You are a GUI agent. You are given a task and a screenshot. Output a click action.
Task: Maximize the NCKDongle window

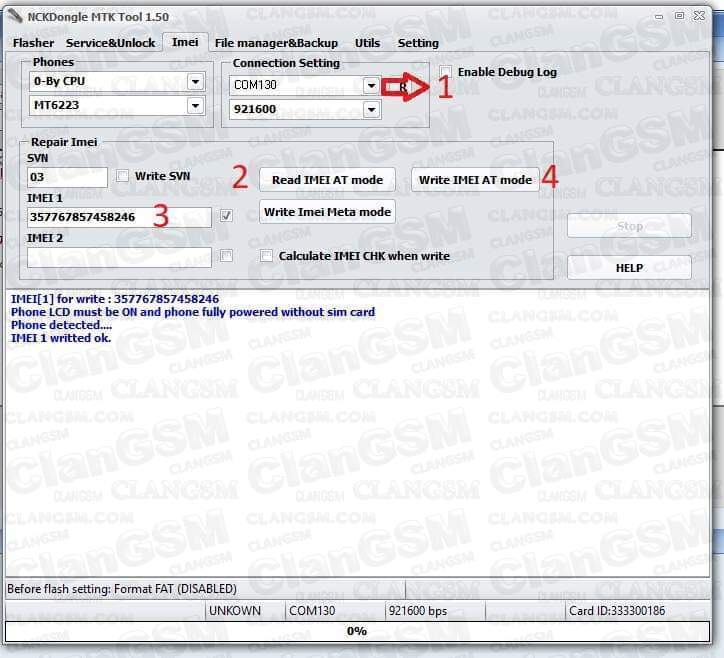point(679,16)
